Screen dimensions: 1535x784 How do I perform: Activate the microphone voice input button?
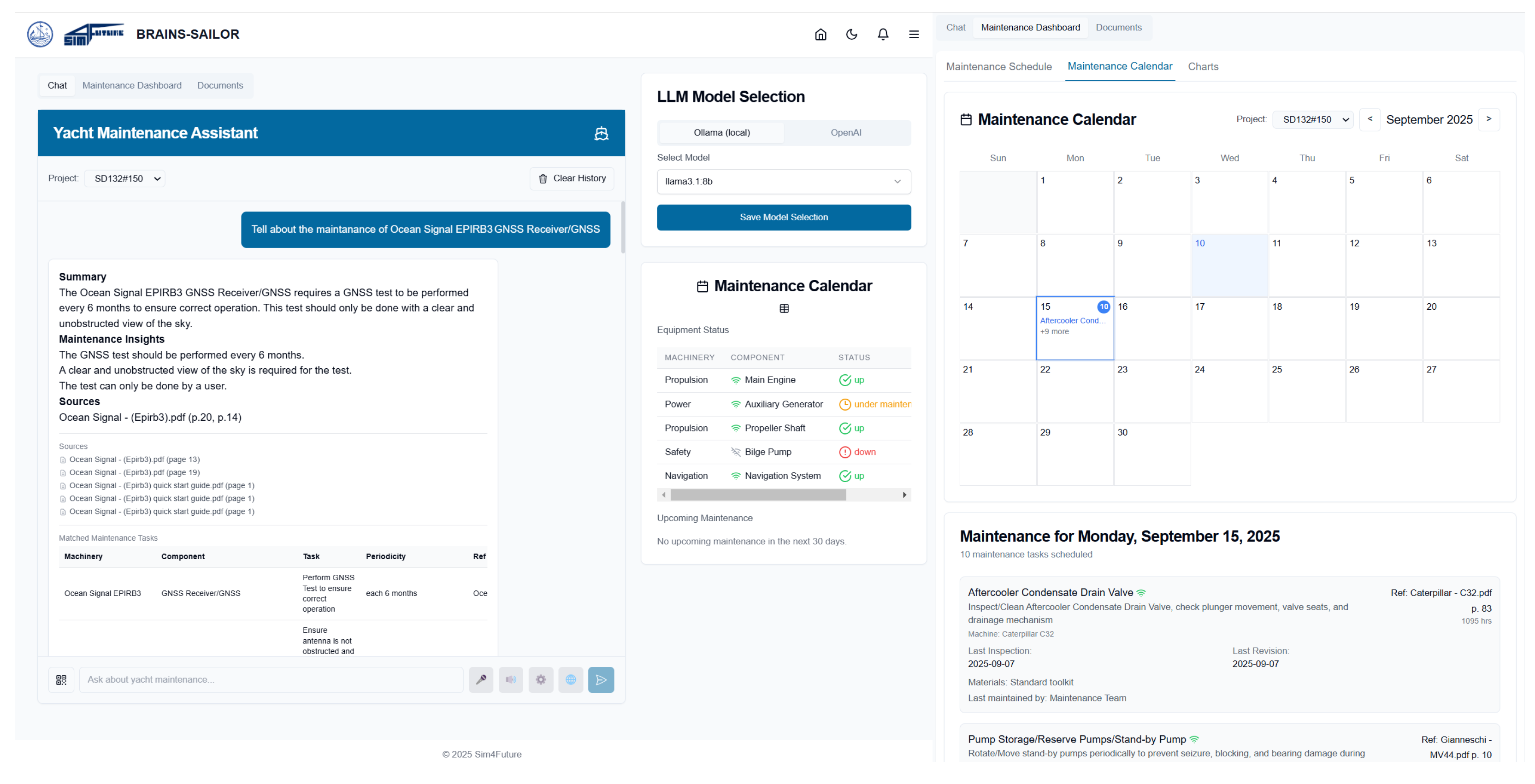click(481, 680)
